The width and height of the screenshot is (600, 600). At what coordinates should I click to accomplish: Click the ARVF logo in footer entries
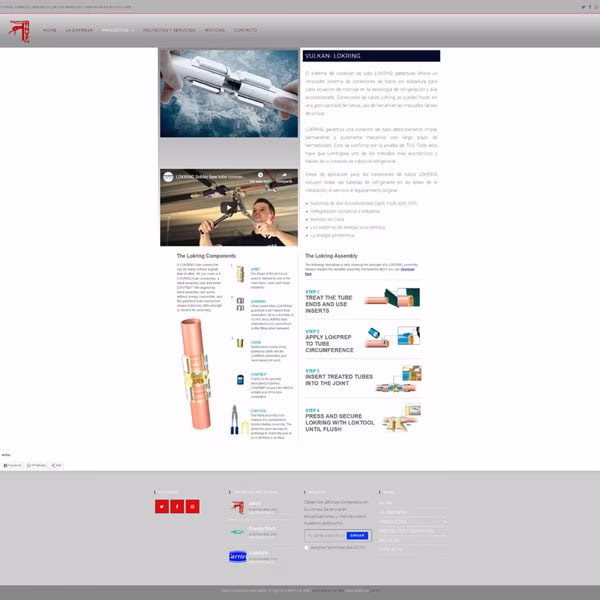238,507
